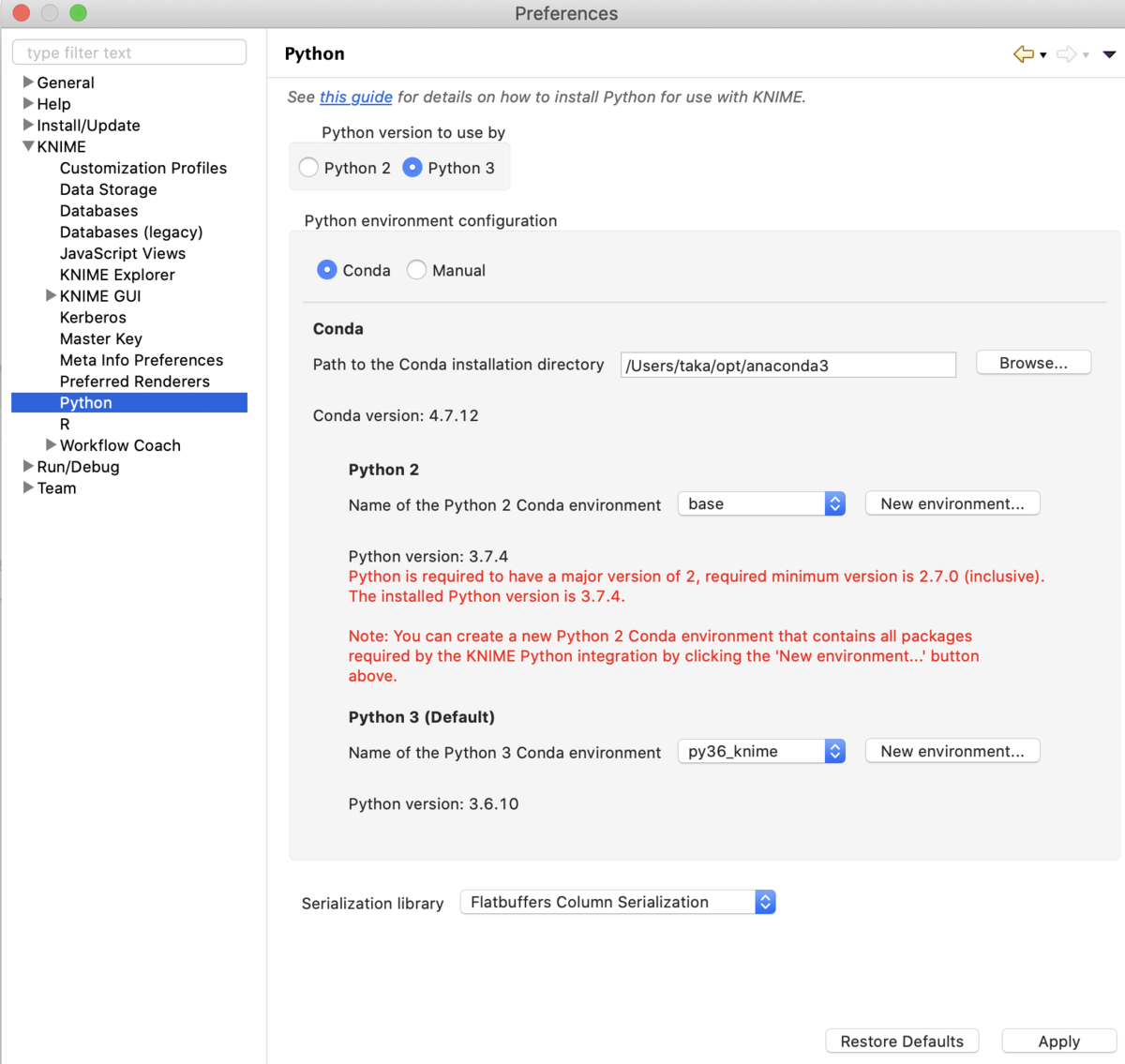Open the 'this guide' link
The width and height of the screenshot is (1125, 1064).
356,97
